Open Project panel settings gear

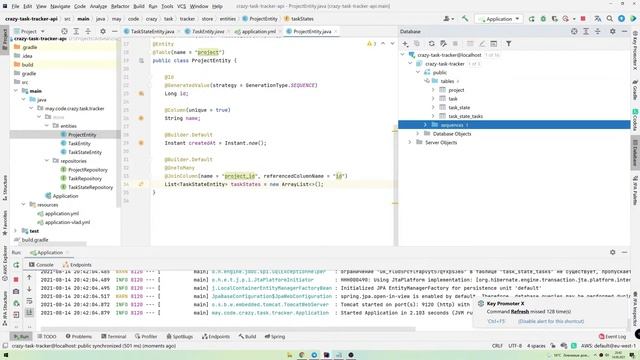103,31
